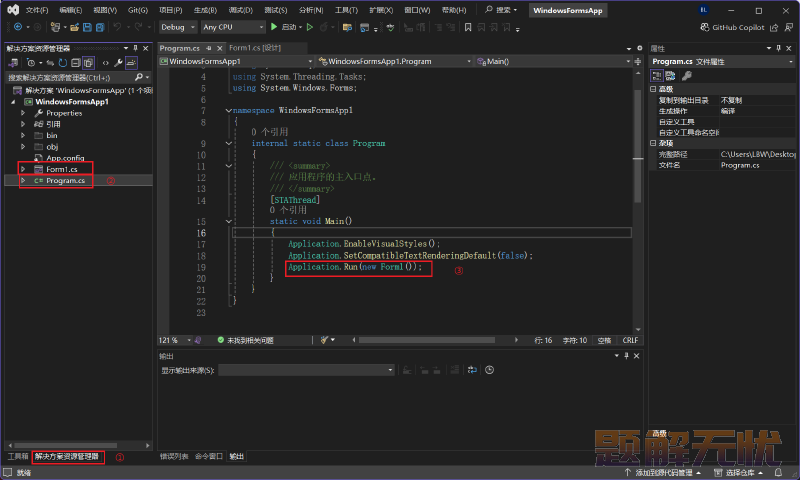Toggle pin on Output panel

(x=627, y=356)
